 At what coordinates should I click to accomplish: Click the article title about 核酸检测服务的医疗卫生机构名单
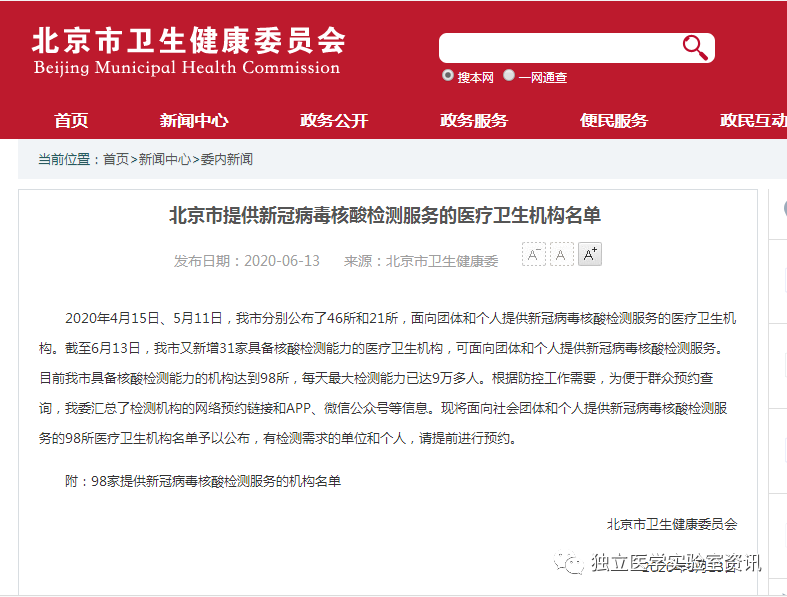point(384,215)
